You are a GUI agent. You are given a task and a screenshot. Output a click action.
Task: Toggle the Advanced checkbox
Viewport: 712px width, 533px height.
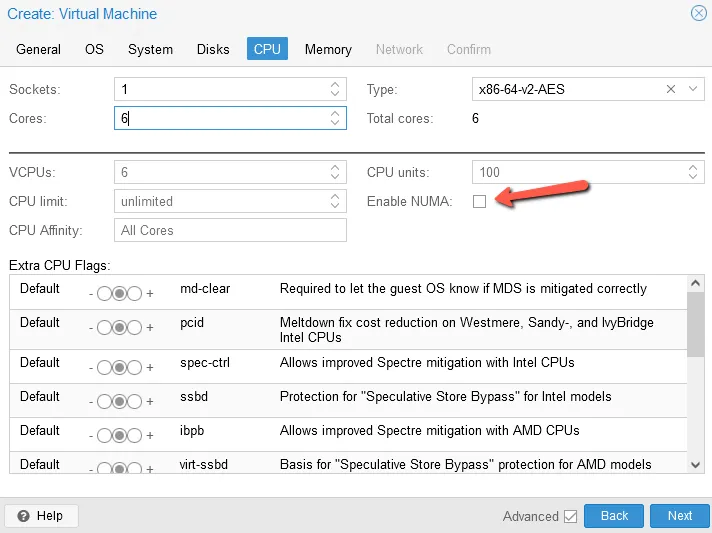coord(570,516)
